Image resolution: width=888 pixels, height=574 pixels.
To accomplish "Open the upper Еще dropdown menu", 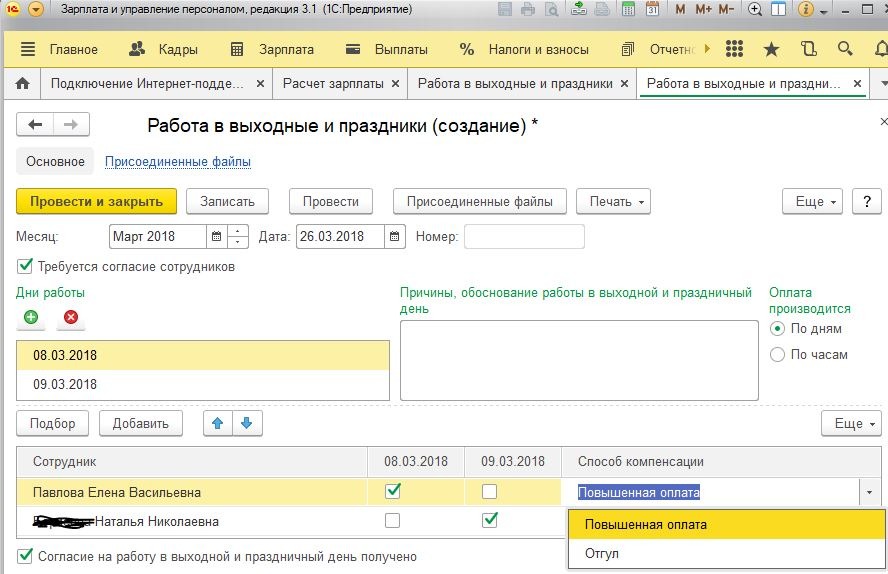I will 812,202.
